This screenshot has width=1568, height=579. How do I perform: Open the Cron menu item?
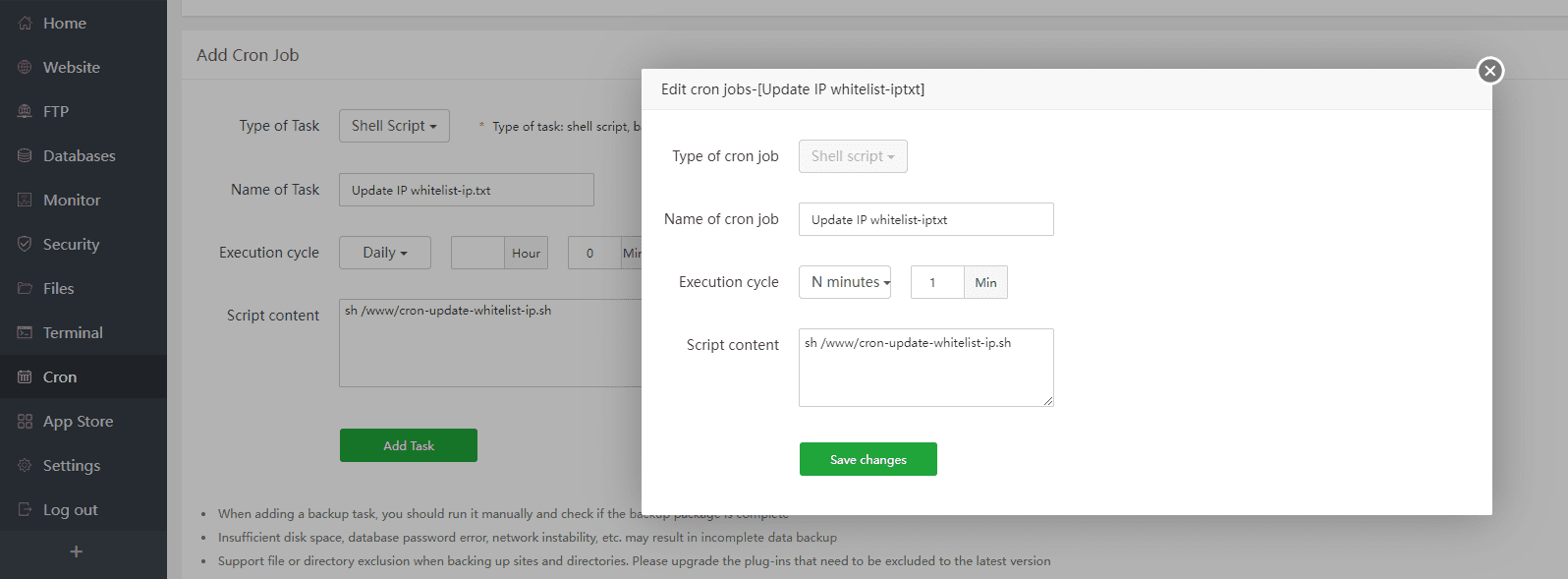point(59,376)
